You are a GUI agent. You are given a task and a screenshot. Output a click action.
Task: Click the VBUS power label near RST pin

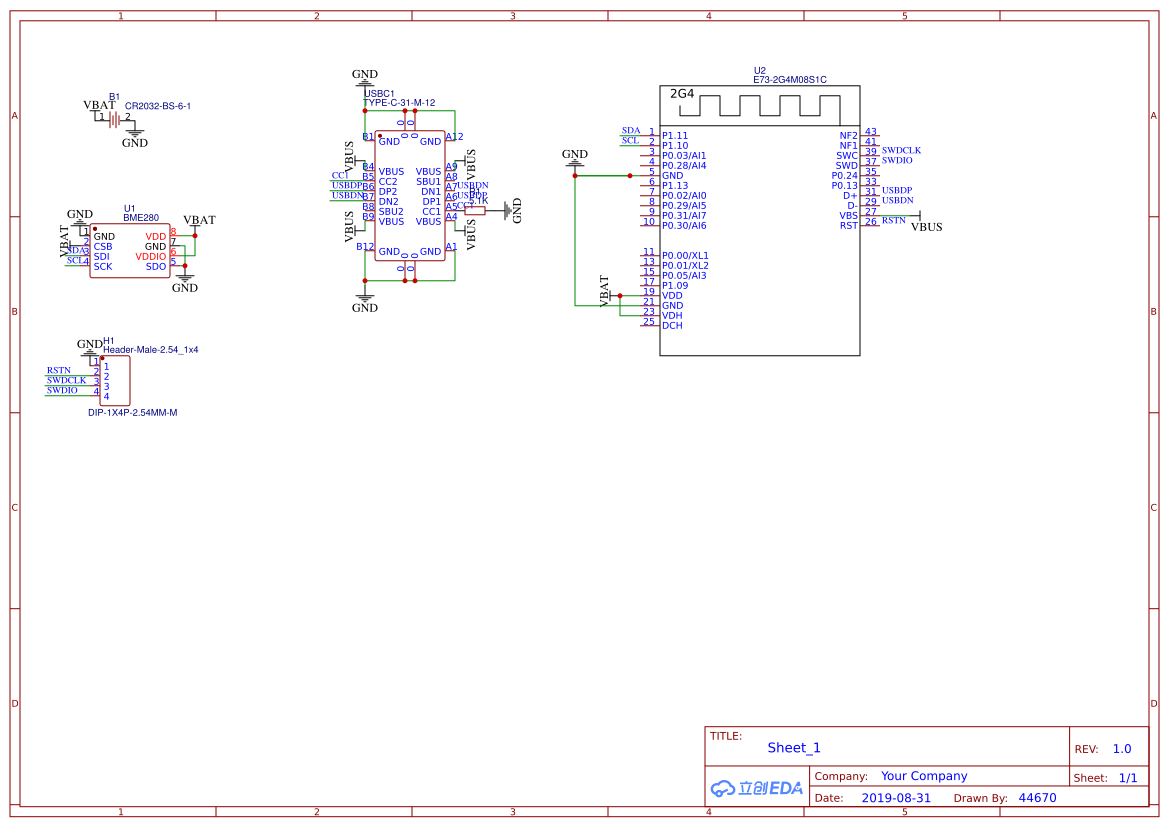coord(926,227)
